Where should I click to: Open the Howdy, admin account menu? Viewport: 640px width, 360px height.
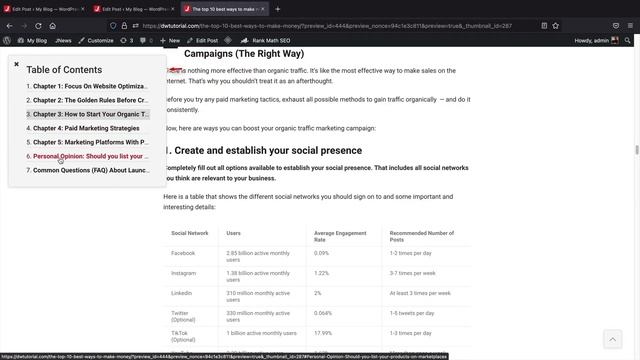pos(596,40)
